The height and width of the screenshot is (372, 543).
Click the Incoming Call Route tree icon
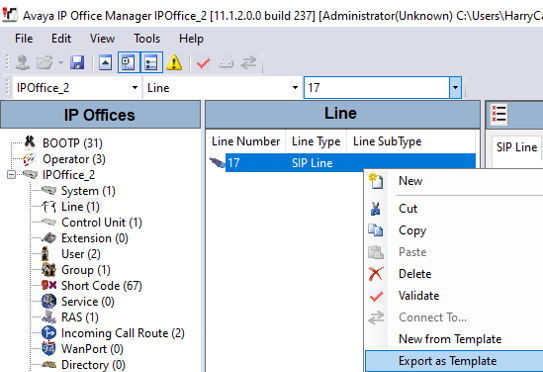48,333
